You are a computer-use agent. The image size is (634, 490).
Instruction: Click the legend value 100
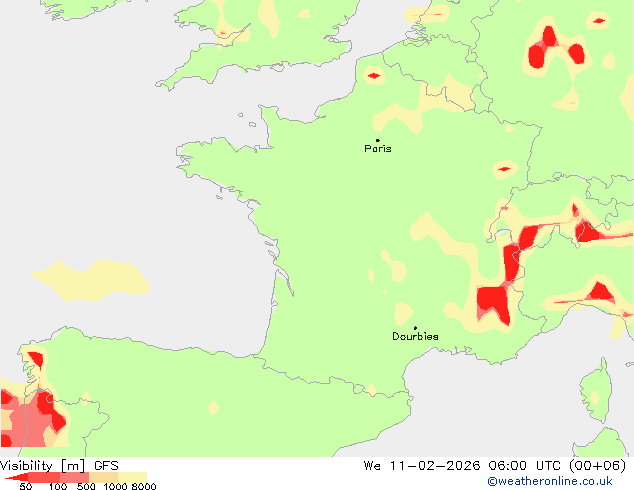(58, 486)
